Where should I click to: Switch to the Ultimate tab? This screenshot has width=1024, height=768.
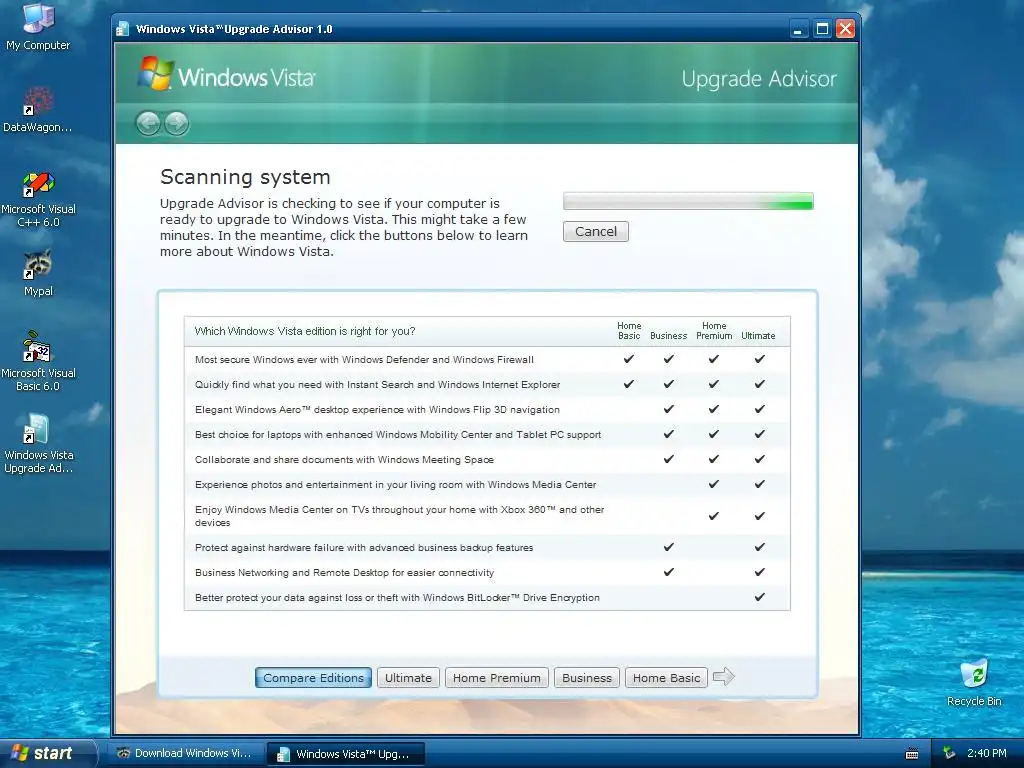point(408,678)
